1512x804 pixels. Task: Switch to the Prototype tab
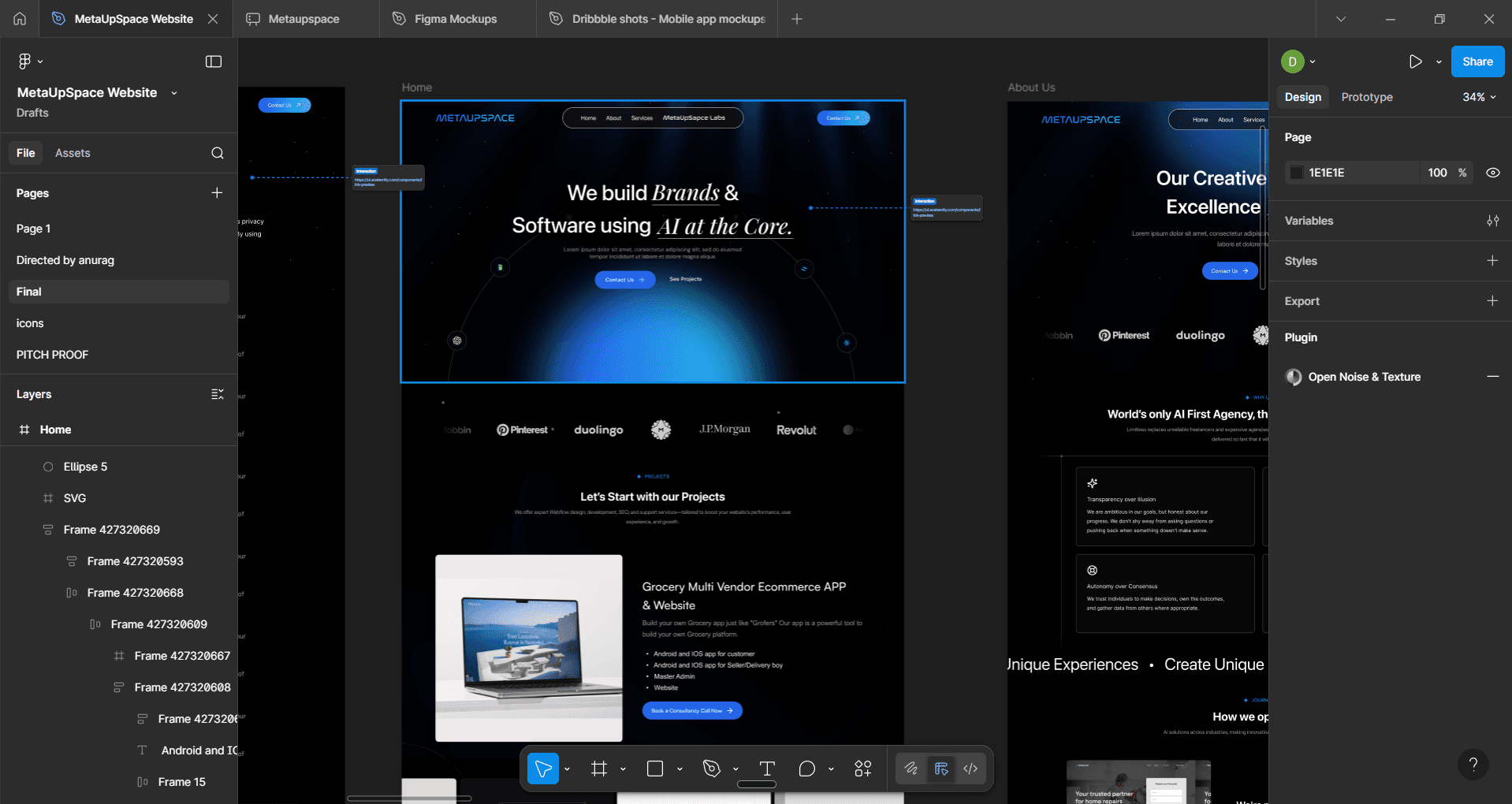[1366, 97]
